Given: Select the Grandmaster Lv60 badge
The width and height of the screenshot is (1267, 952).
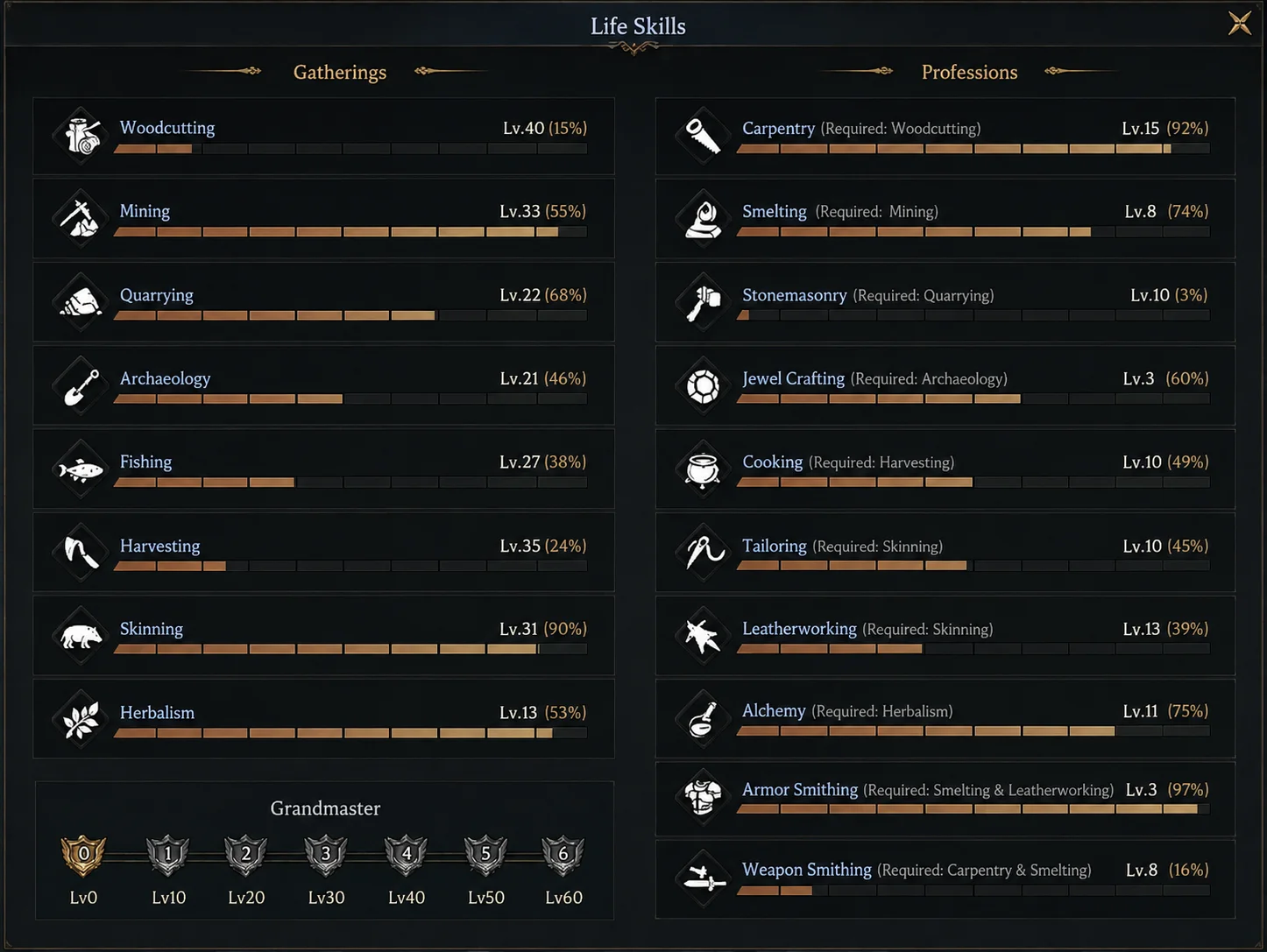Looking at the screenshot, I should 563,855.
